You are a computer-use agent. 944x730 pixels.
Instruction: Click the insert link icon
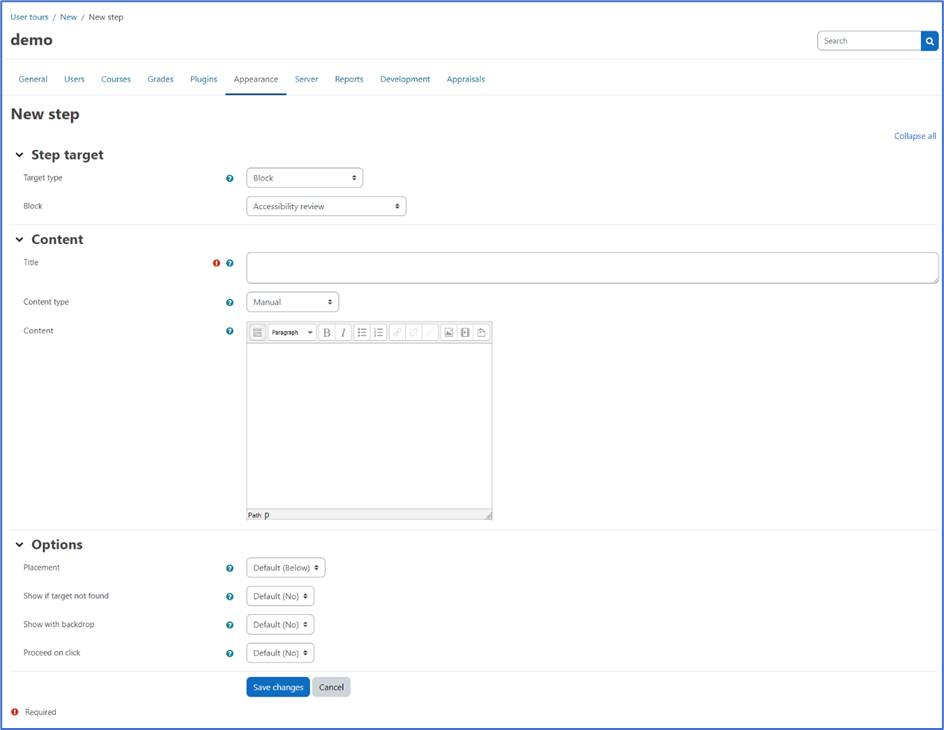pos(397,332)
